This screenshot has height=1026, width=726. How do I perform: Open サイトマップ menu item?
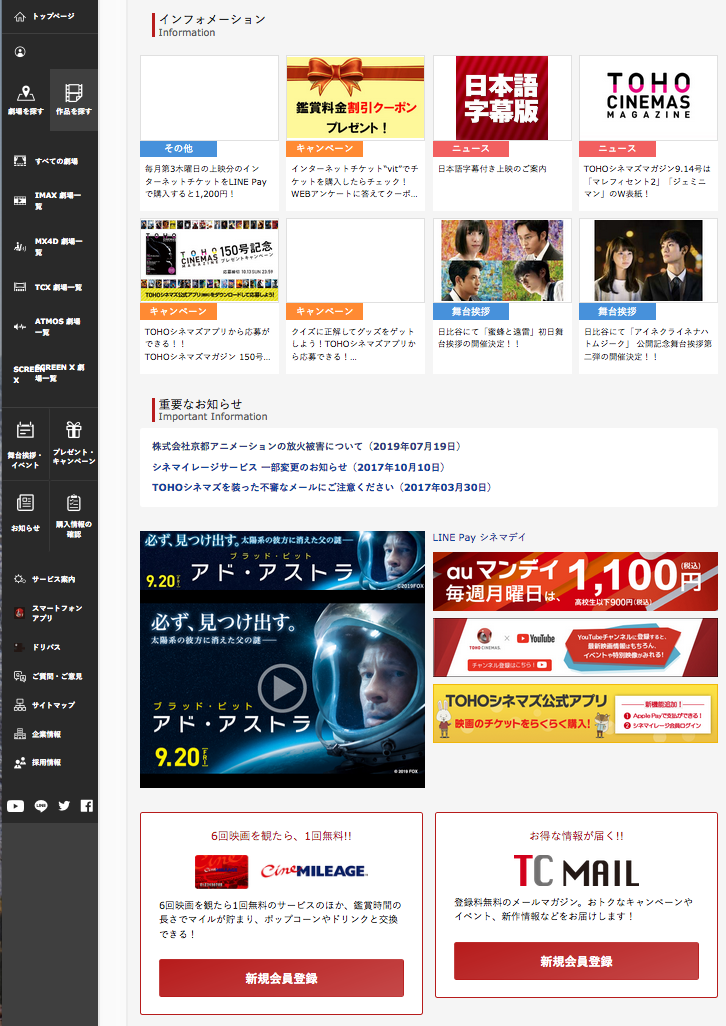pyautogui.click(x=45, y=705)
